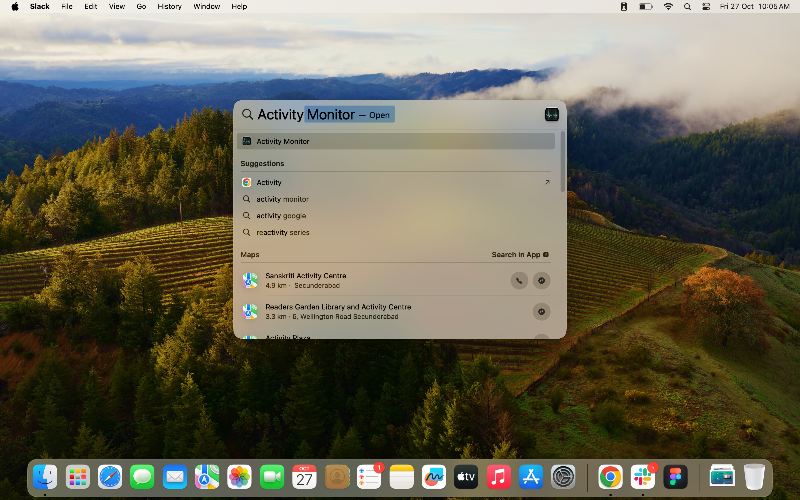This screenshot has width=800, height=500.
Task: Open the View menu
Action: [117, 7]
